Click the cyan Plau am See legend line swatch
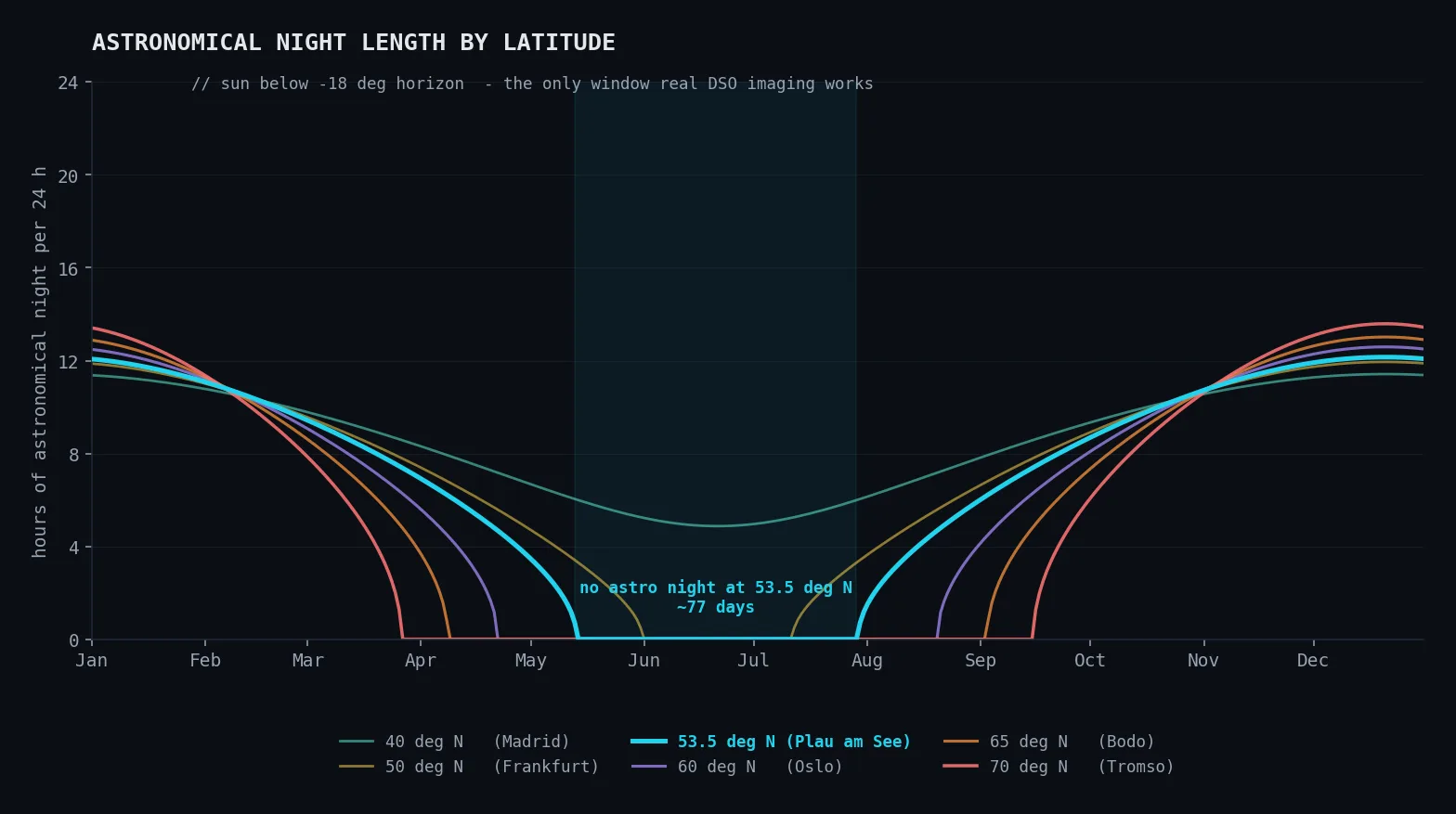The width and height of the screenshot is (1456, 814). pyautogui.click(x=649, y=742)
